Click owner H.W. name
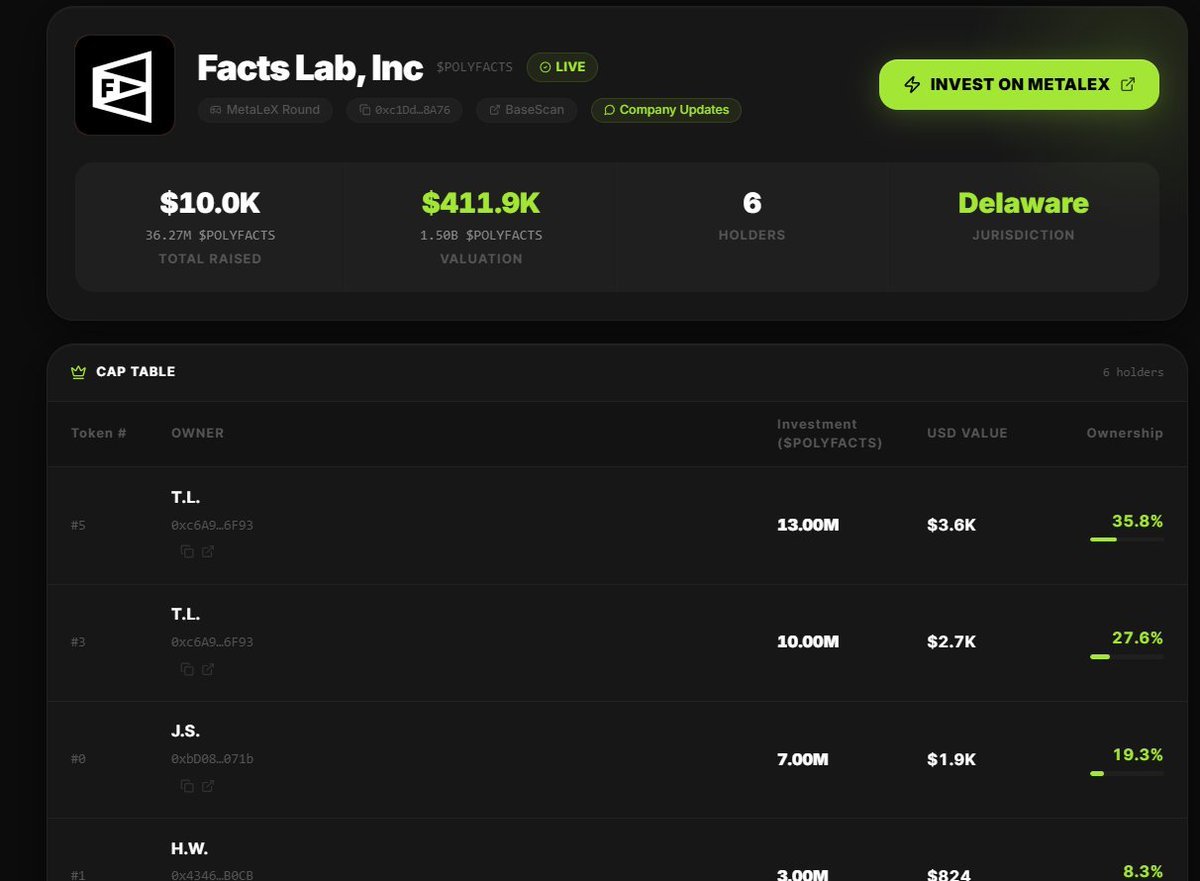This screenshot has height=881, width=1200. coord(189,848)
